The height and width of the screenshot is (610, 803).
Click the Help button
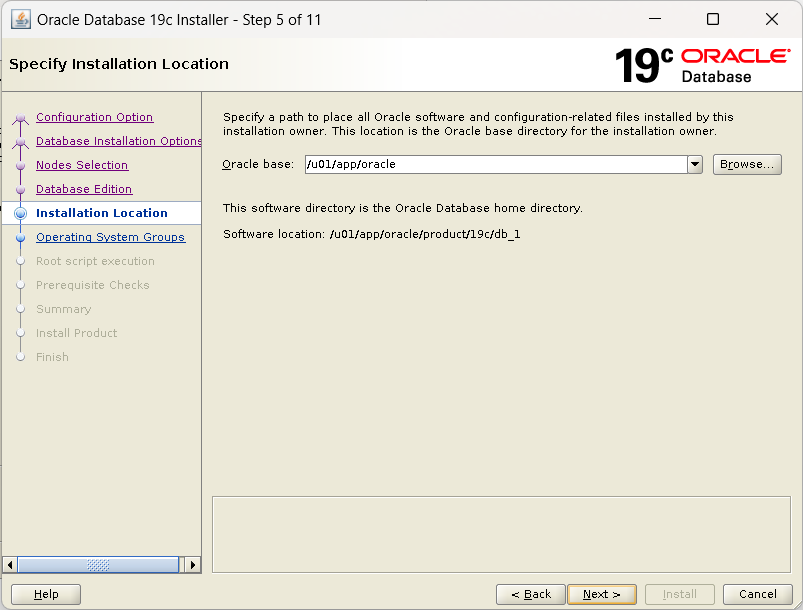[46, 594]
